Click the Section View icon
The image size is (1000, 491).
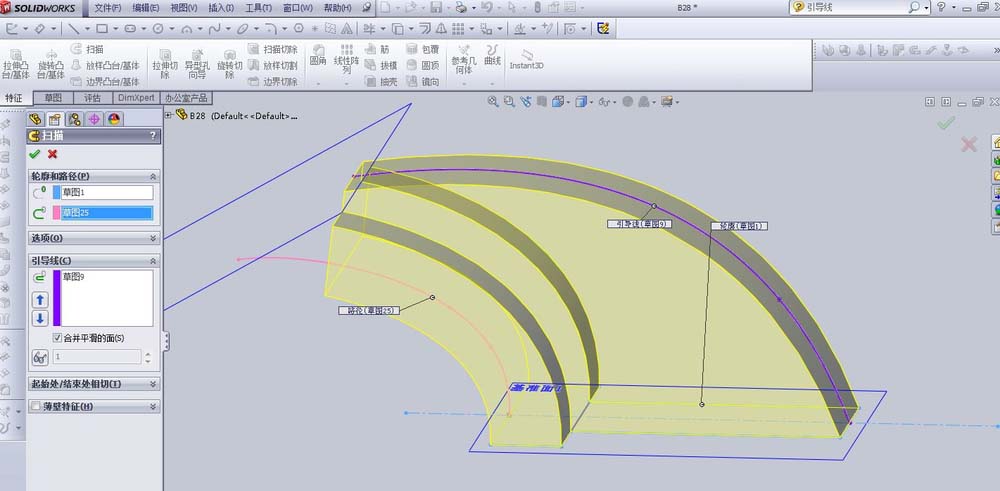click(x=541, y=101)
